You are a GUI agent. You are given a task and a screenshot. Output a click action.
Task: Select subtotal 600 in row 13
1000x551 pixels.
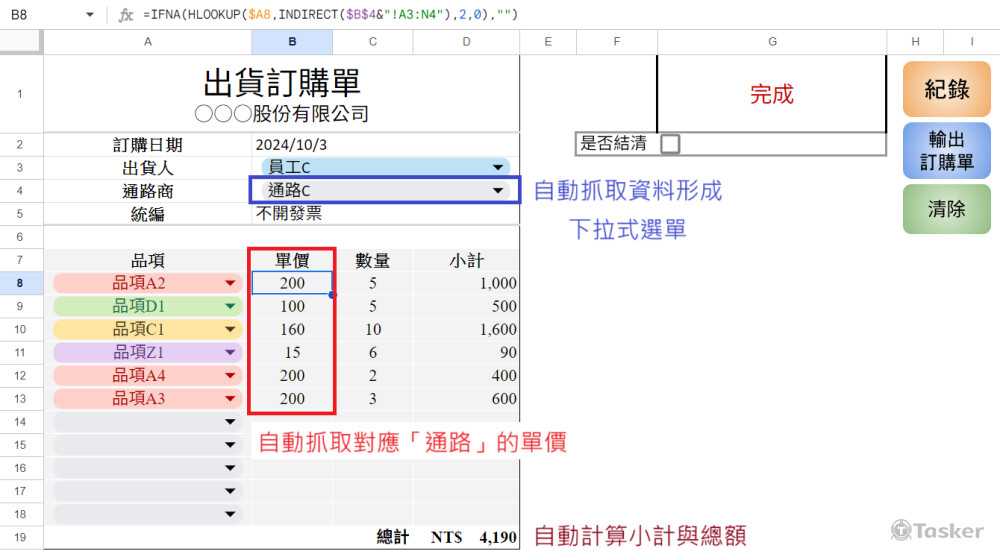[466, 399]
